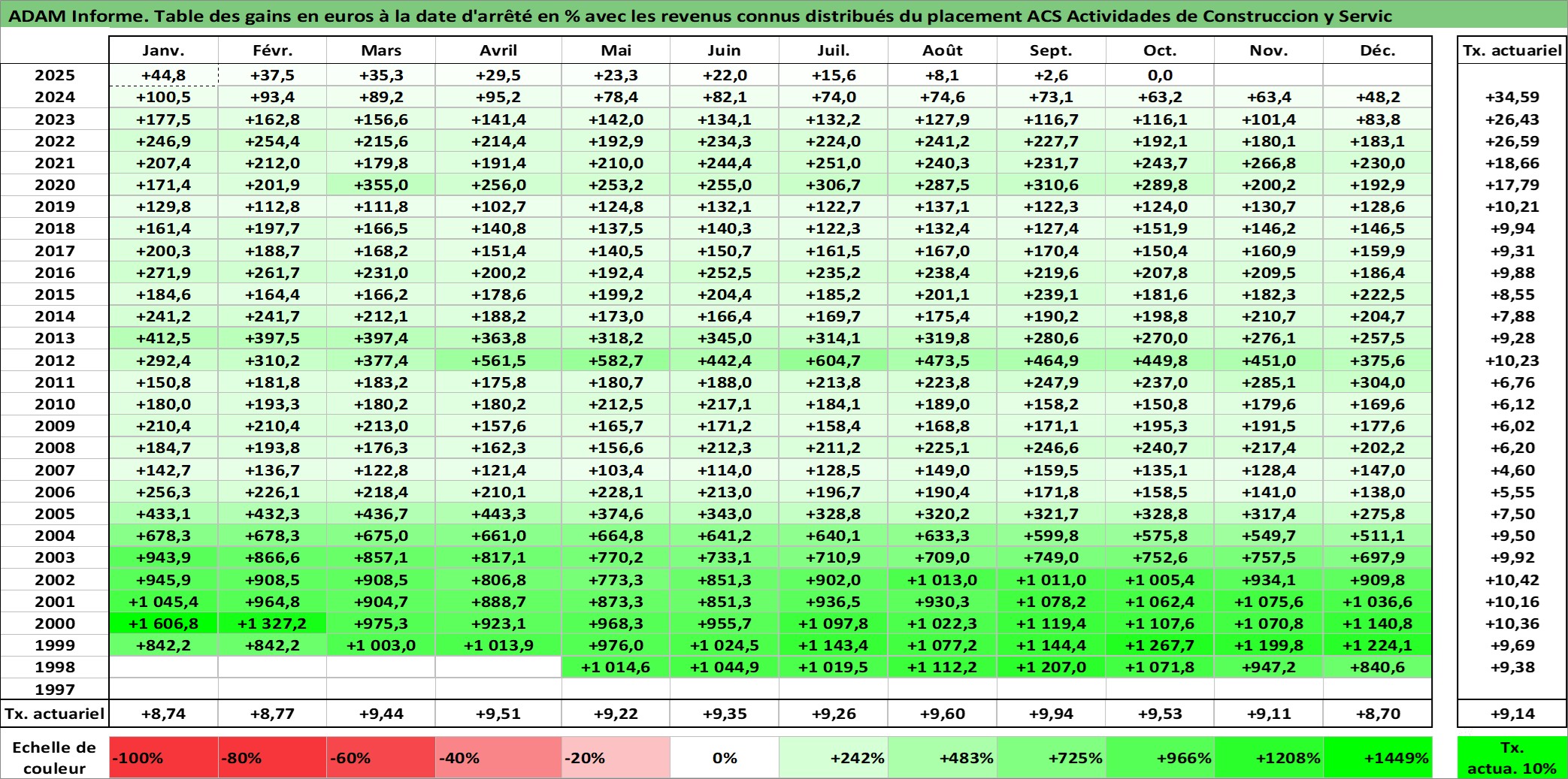Select the Juin column header

(725, 50)
